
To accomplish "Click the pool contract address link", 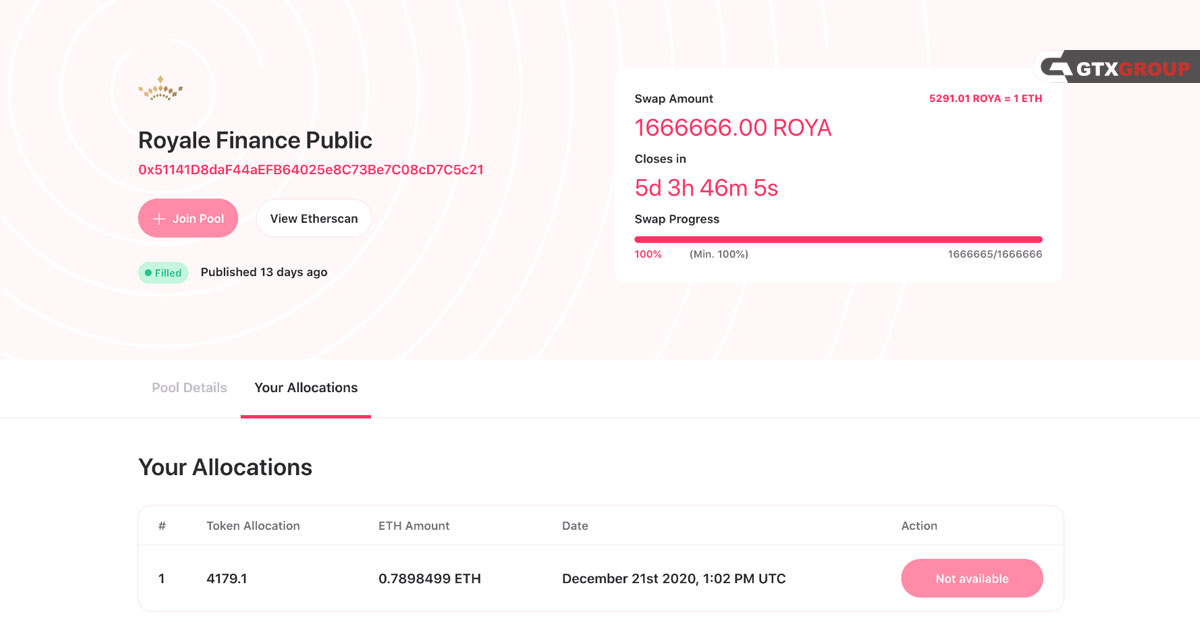I will (311, 170).
